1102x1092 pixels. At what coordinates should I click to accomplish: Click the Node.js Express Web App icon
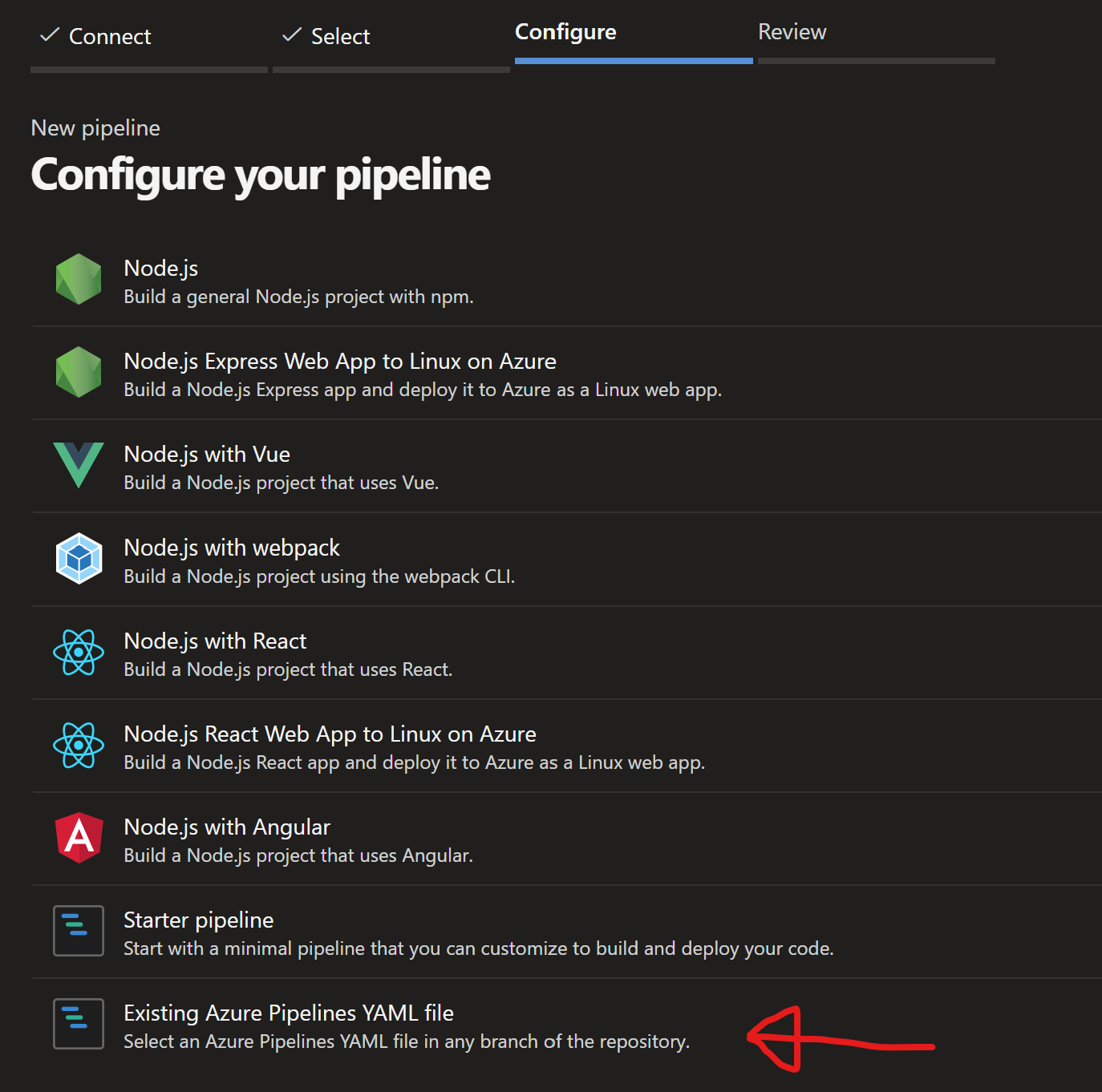pos(79,372)
